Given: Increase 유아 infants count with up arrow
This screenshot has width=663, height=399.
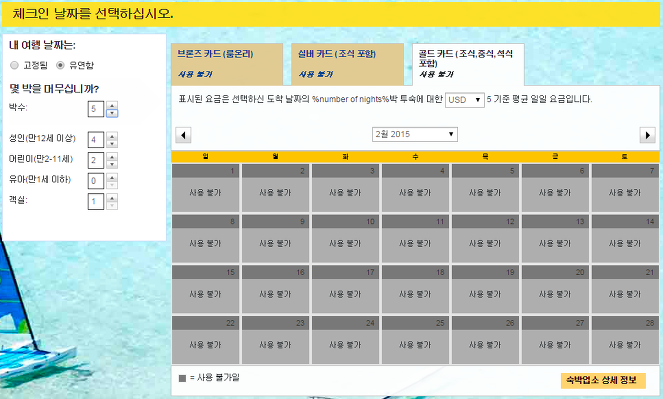Looking at the screenshot, I should click(x=112, y=177).
